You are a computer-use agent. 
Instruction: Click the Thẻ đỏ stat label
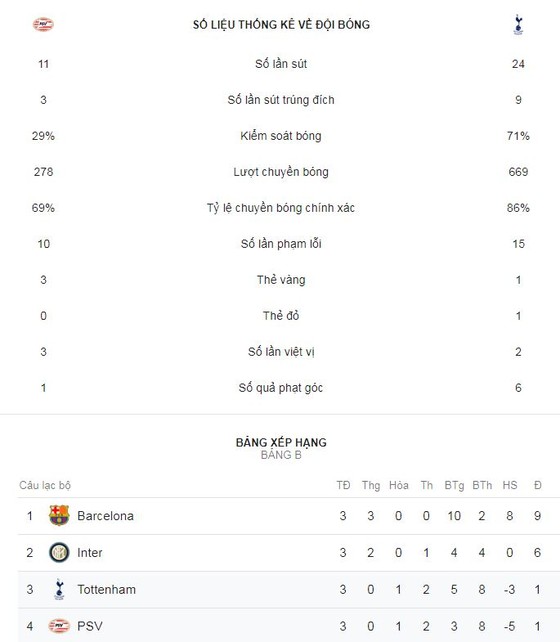pyautogui.click(x=280, y=316)
